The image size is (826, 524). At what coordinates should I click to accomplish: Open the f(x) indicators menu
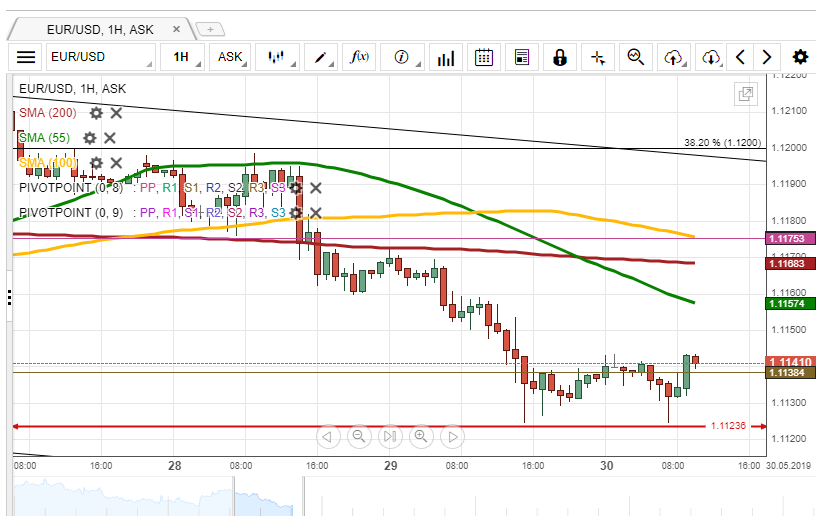(x=359, y=57)
